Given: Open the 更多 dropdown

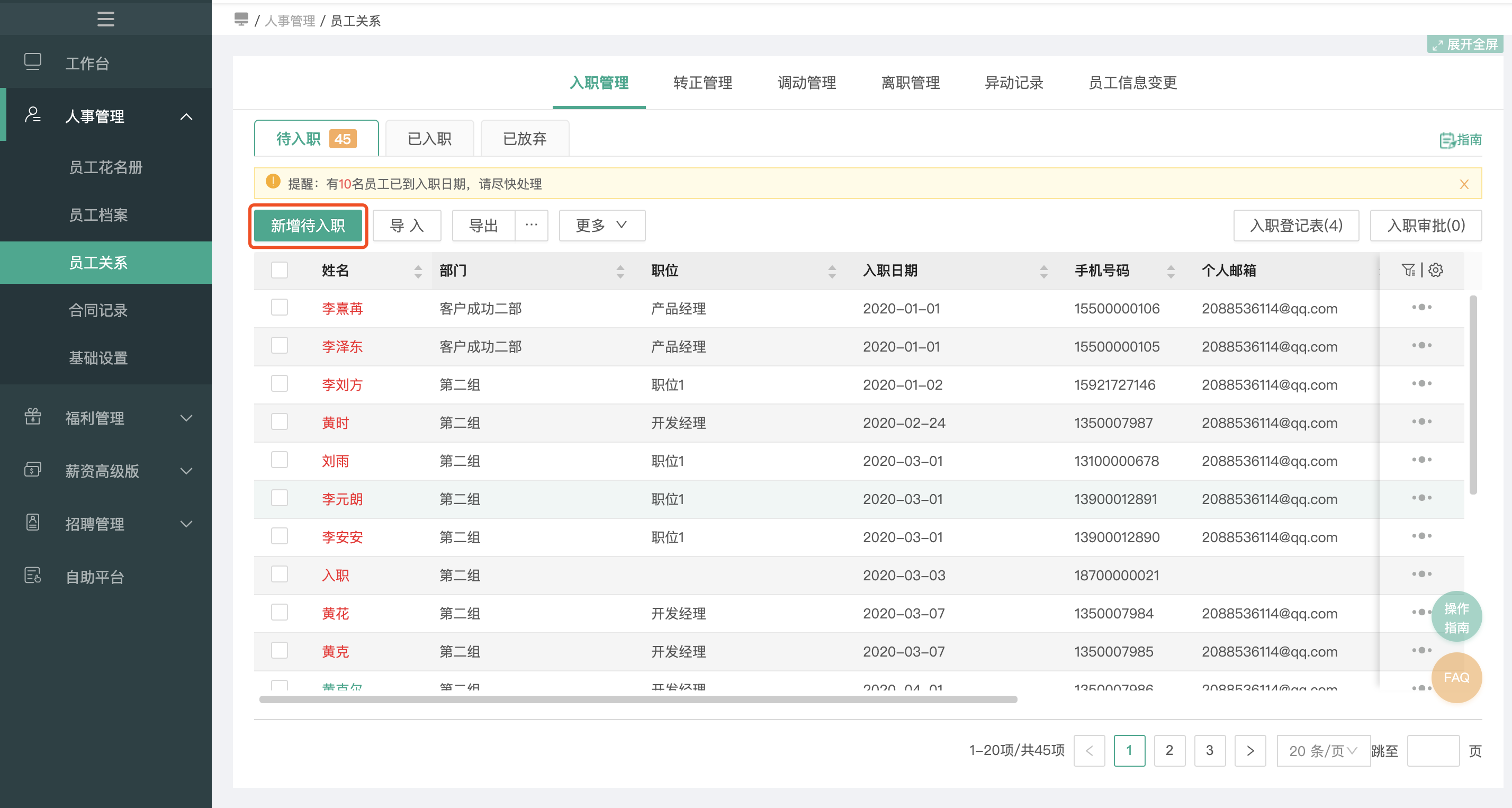Looking at the screenshot, I should 601,226.
